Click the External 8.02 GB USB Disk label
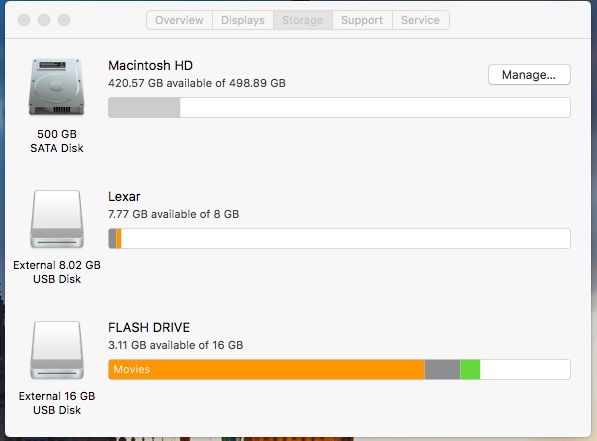This screenshot has width=597, height=441. 57,272
